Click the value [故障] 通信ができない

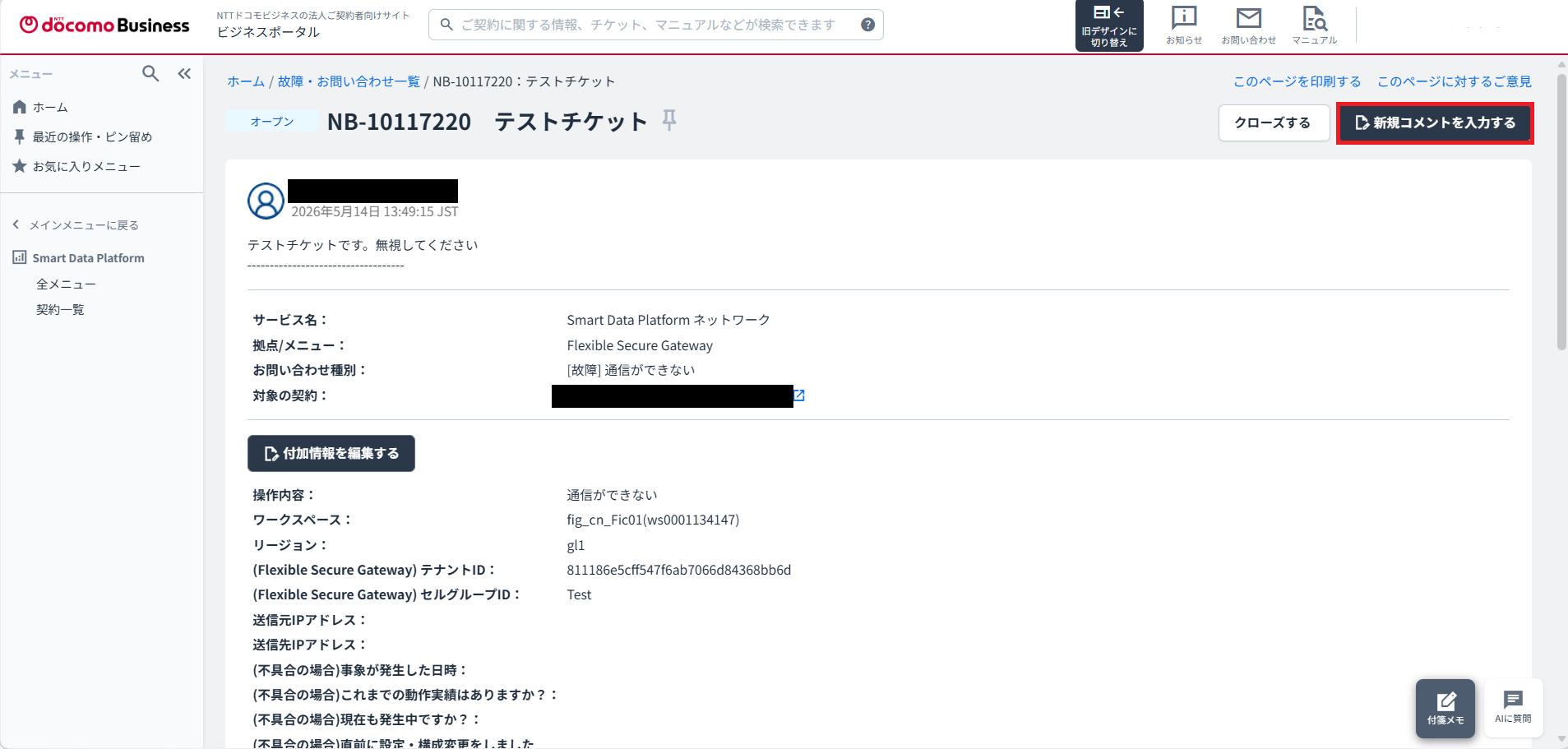(x=631, y=370)
